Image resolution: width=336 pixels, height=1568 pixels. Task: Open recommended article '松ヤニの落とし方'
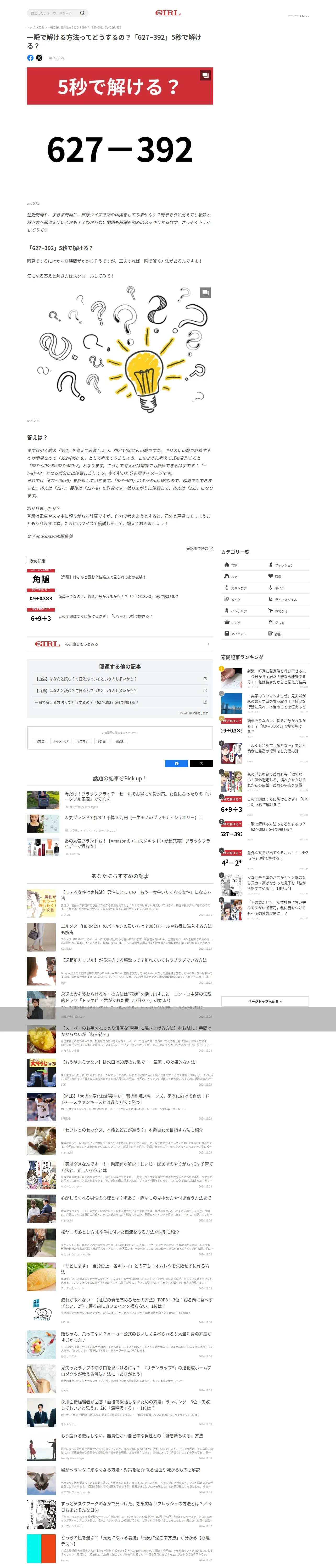(x=120, y=1242)
